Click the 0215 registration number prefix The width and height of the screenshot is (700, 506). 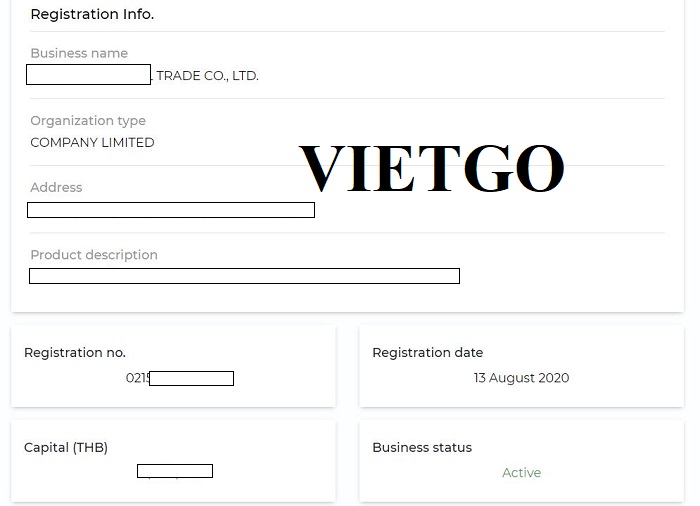point(137,379)
